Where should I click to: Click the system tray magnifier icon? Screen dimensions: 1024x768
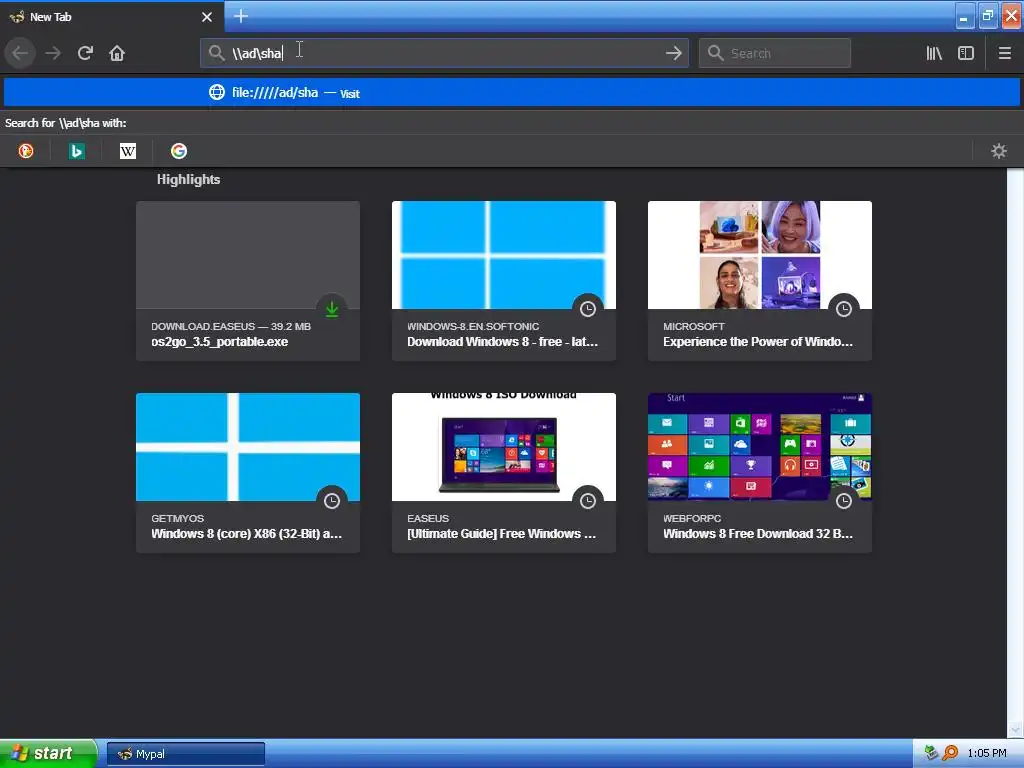pyautogui.click(x=950, y=753)
